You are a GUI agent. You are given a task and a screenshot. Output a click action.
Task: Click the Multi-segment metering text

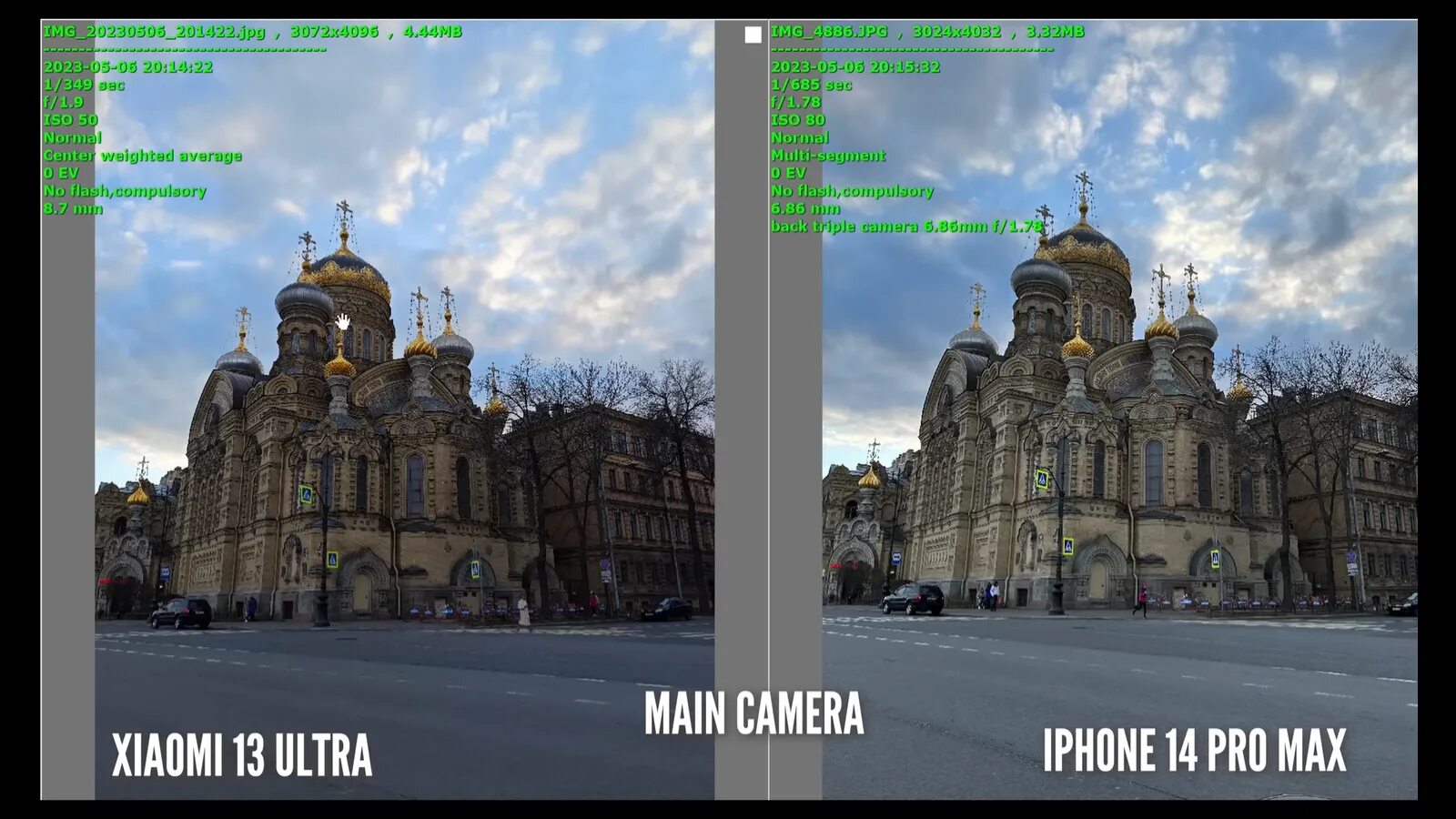828,156
